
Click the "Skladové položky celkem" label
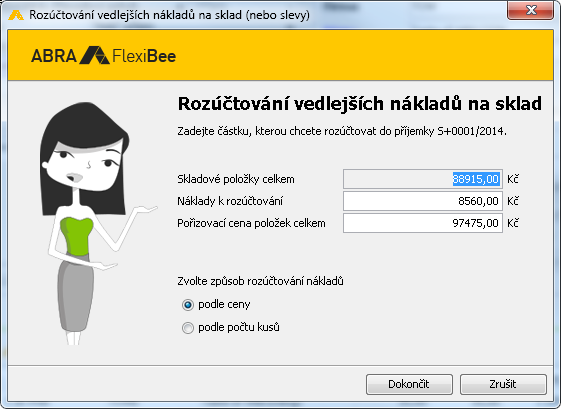click(236, 179)
